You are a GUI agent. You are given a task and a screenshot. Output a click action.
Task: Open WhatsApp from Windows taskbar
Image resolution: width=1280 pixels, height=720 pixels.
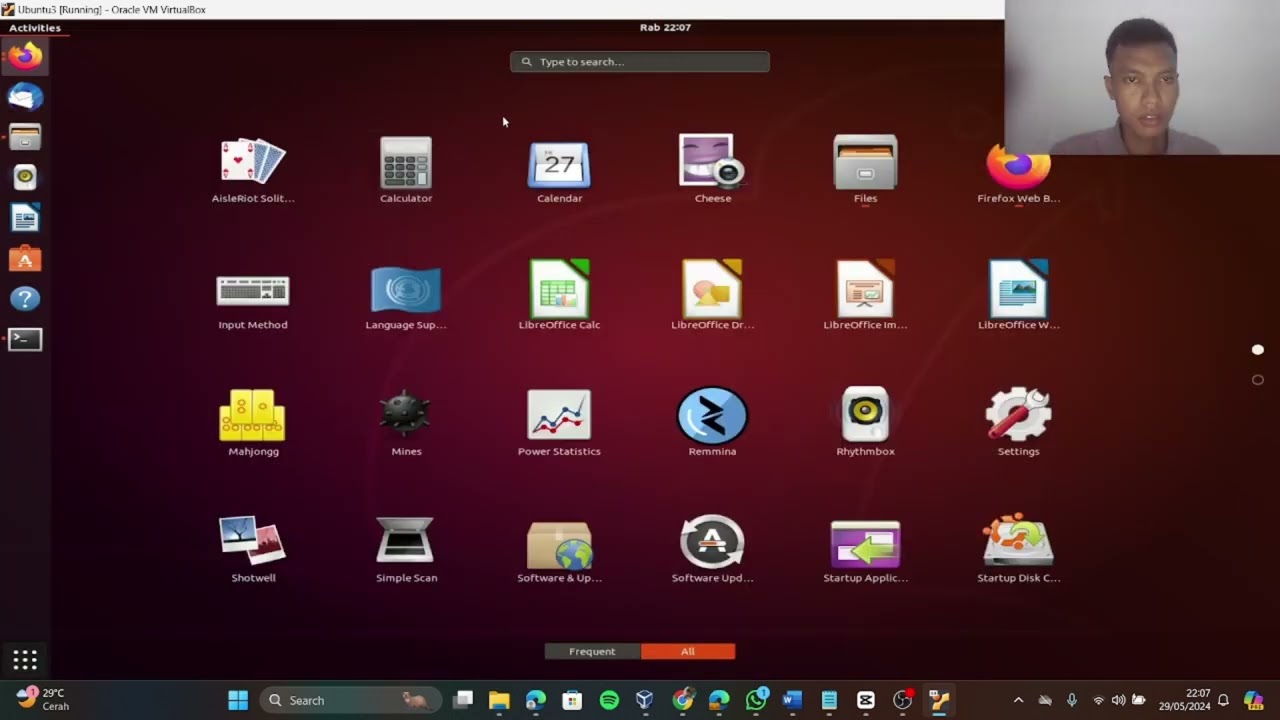(x=756, y=700)
